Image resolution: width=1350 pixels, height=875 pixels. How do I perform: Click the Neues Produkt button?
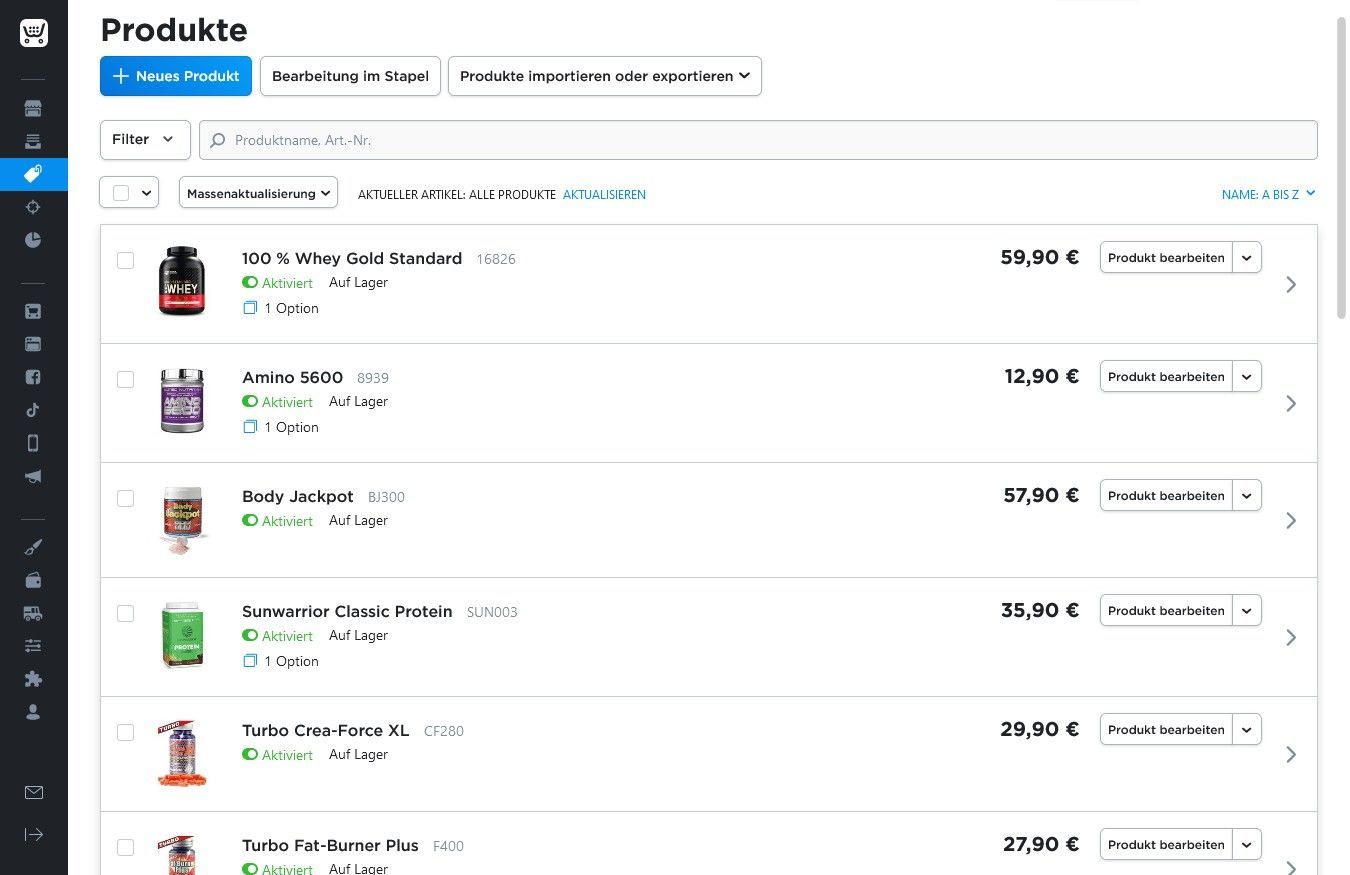(x=176, y=76)
